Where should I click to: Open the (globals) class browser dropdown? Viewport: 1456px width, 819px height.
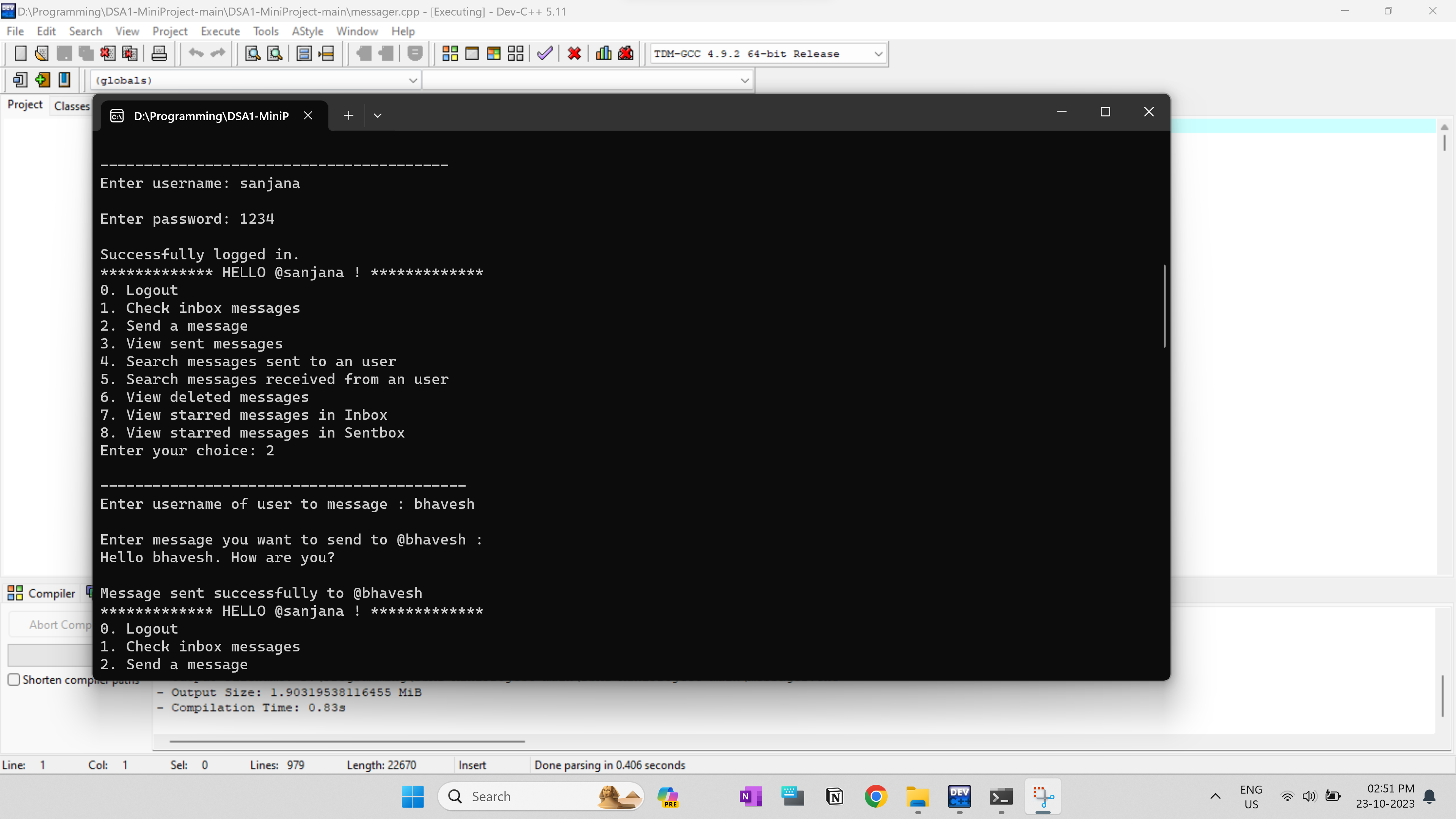click(x=413, y=80)
